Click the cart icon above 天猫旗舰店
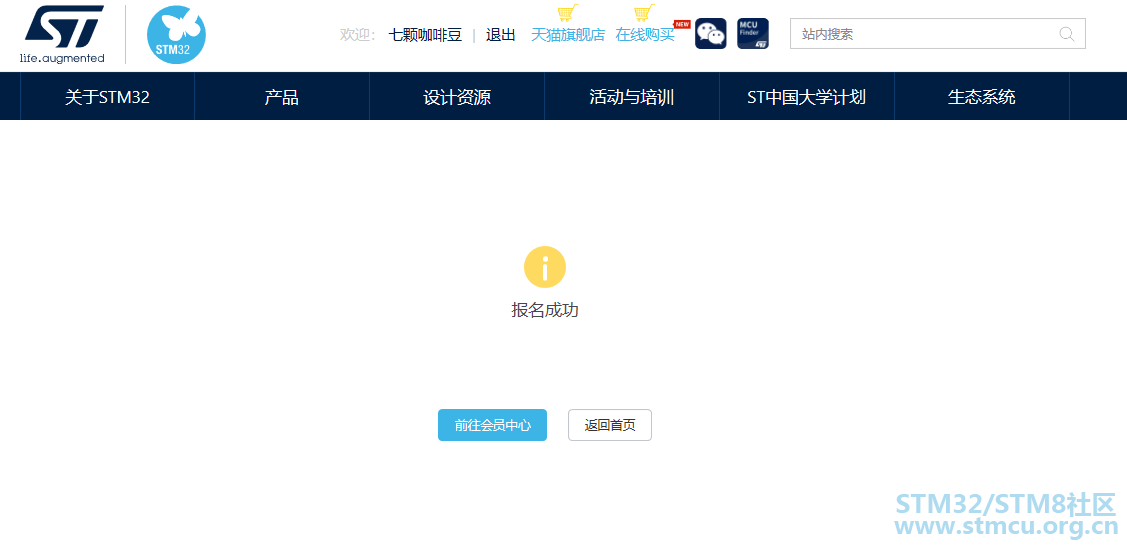 (x=568, y=13)
